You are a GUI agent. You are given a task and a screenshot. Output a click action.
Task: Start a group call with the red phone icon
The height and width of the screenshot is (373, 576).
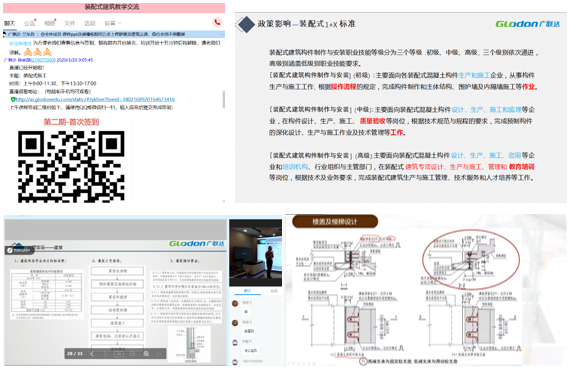pos(217,22)
